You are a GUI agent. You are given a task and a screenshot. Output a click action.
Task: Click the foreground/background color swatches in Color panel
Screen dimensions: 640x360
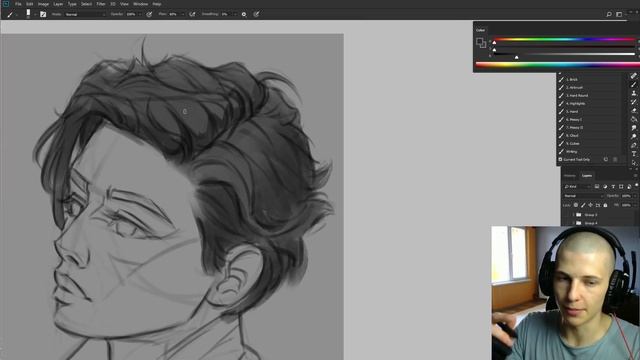coord(481,42)
